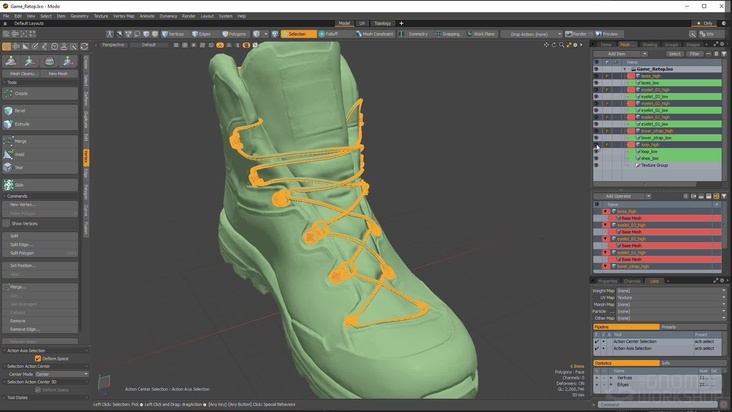Toggle visibility of shoe_low
Viewport: 732px width, 412px height.
click(x=596, y=158)
